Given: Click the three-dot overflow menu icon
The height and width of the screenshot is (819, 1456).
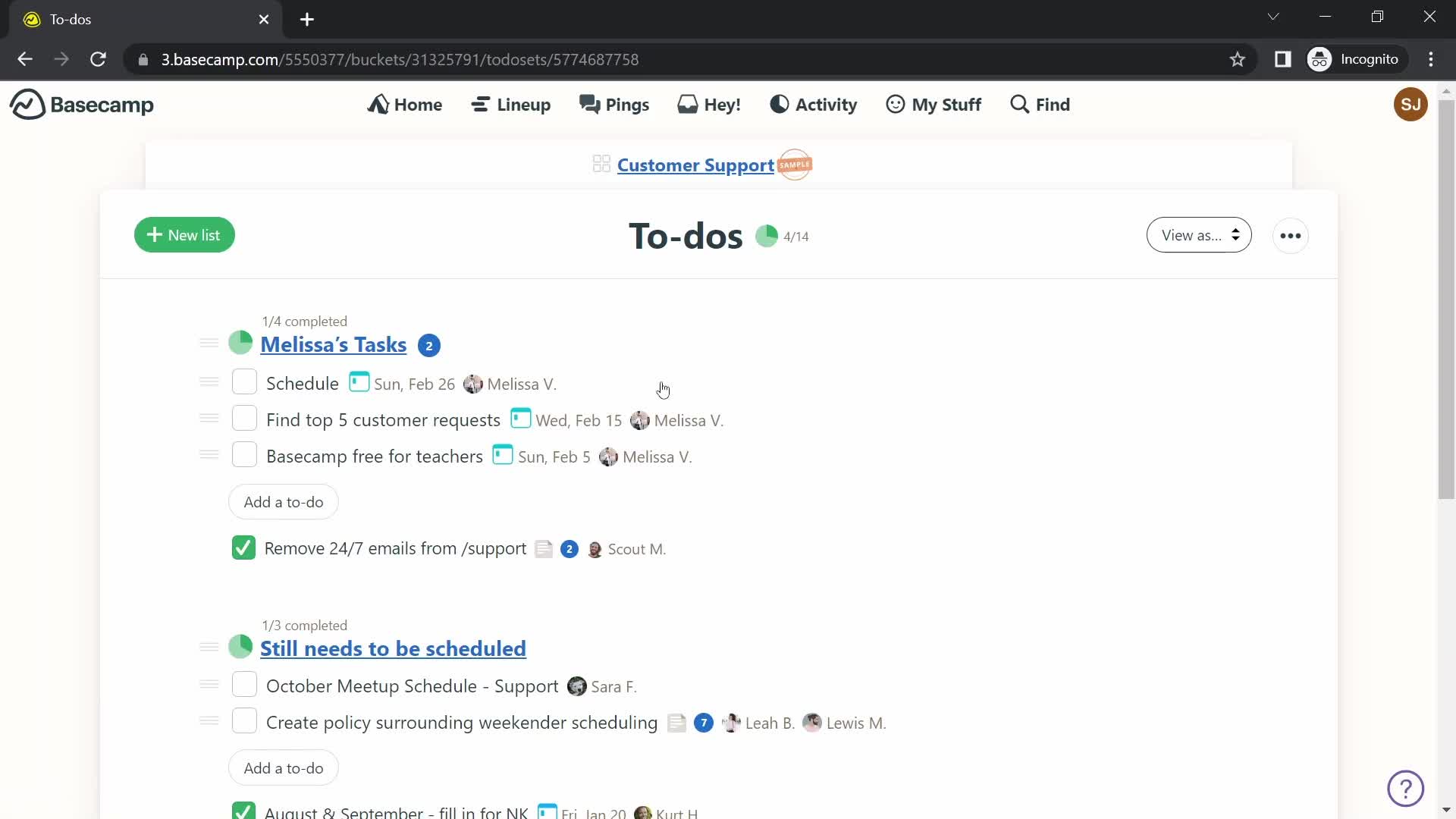Looking at the screenshot, I should pyautogui.click(x=1291, y=234).
